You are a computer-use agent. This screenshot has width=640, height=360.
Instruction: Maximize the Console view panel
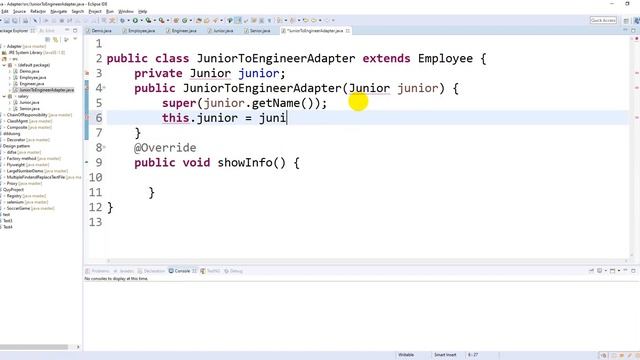click(633, 271)
